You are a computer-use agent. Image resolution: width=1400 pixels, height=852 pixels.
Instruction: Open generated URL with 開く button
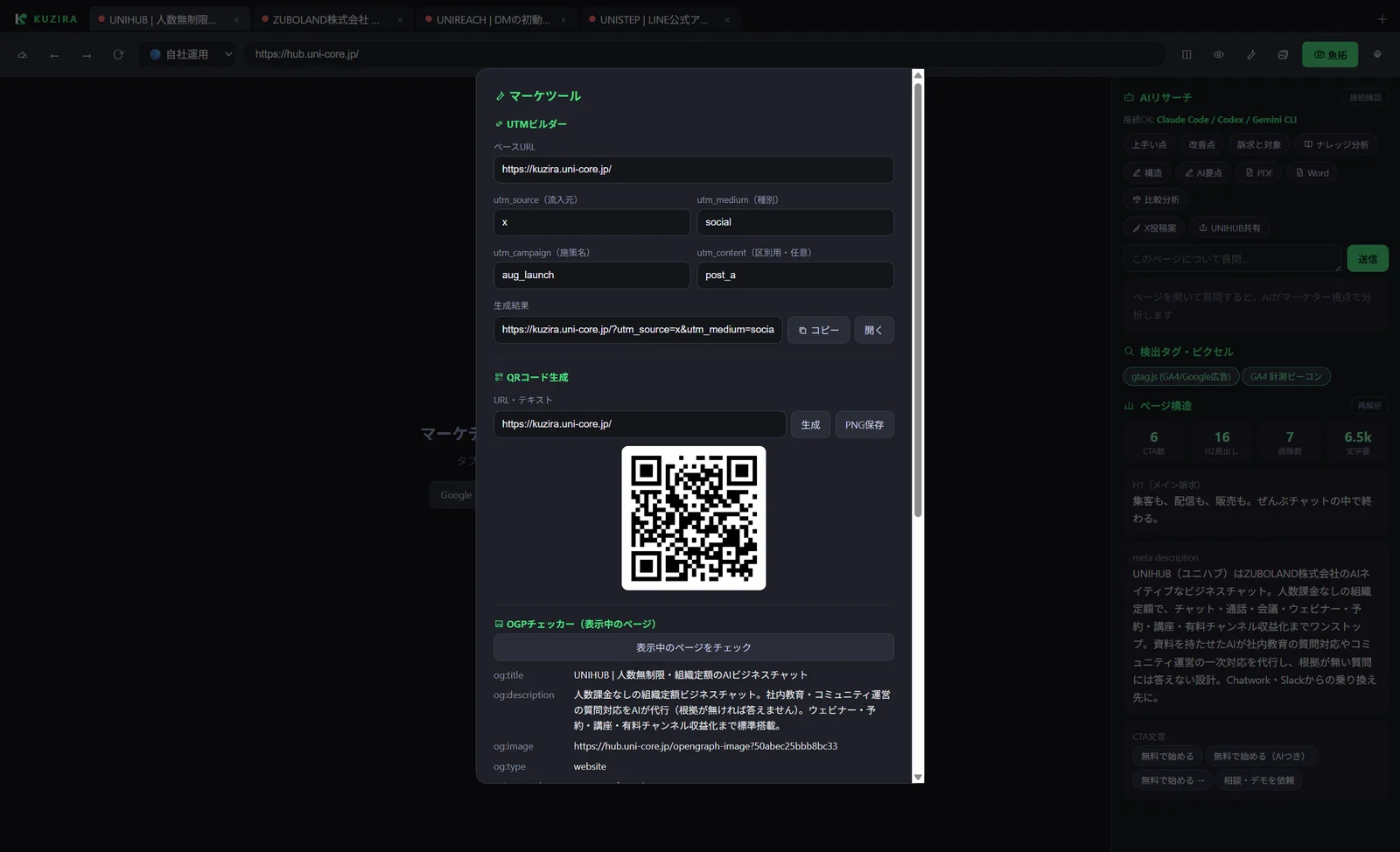coord(873,330)
